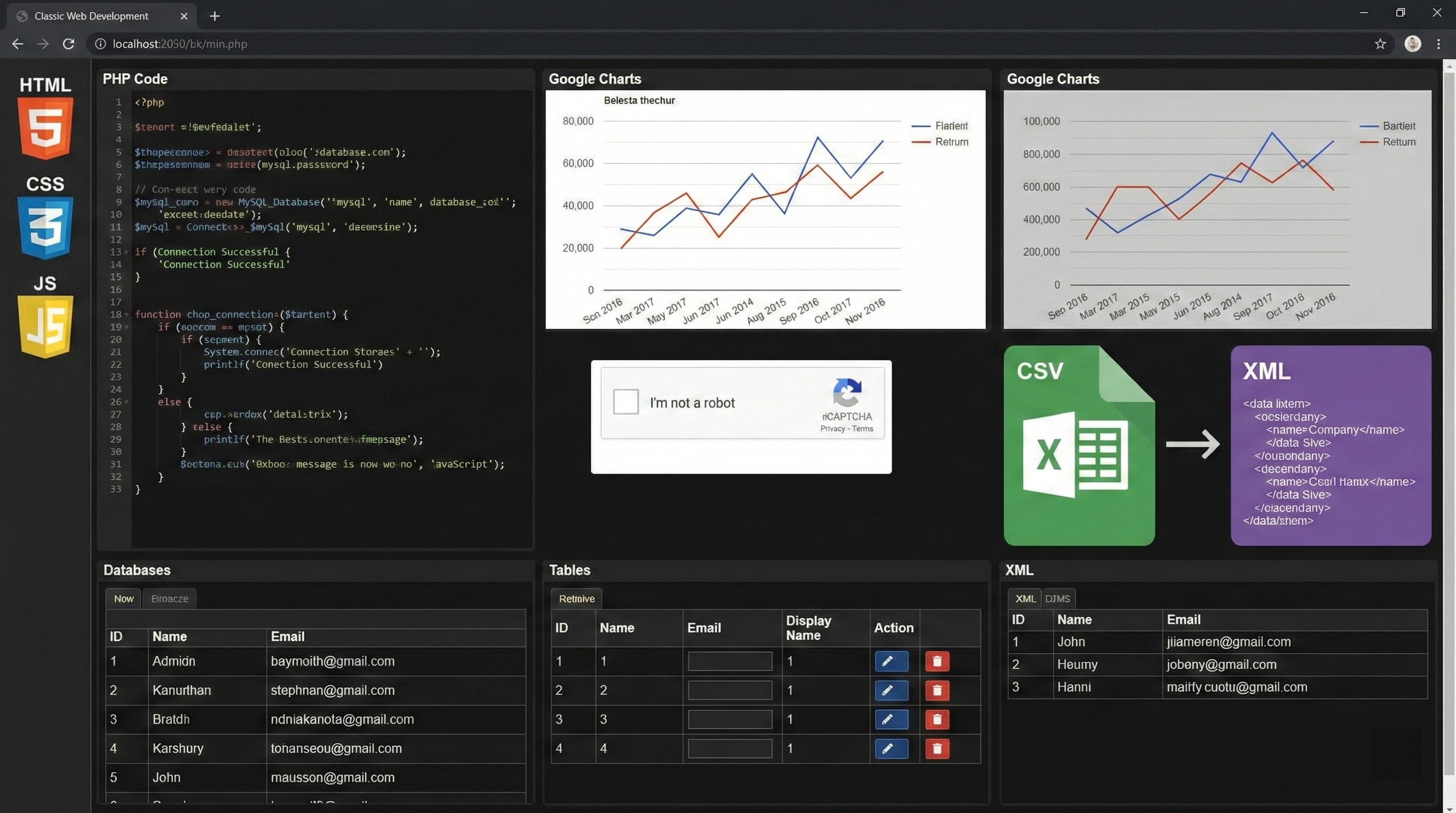Click the HTML5 logo in sidebar
1456x813 pixels.
pos(45,127)
